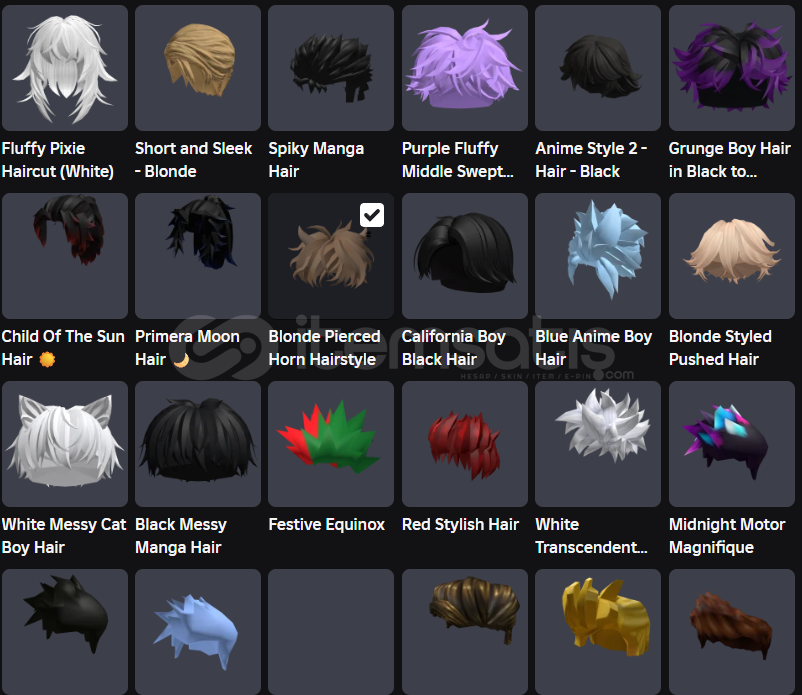
Task: Pick the Midnight Motor Magnifique hair
Action: [732, 444]
